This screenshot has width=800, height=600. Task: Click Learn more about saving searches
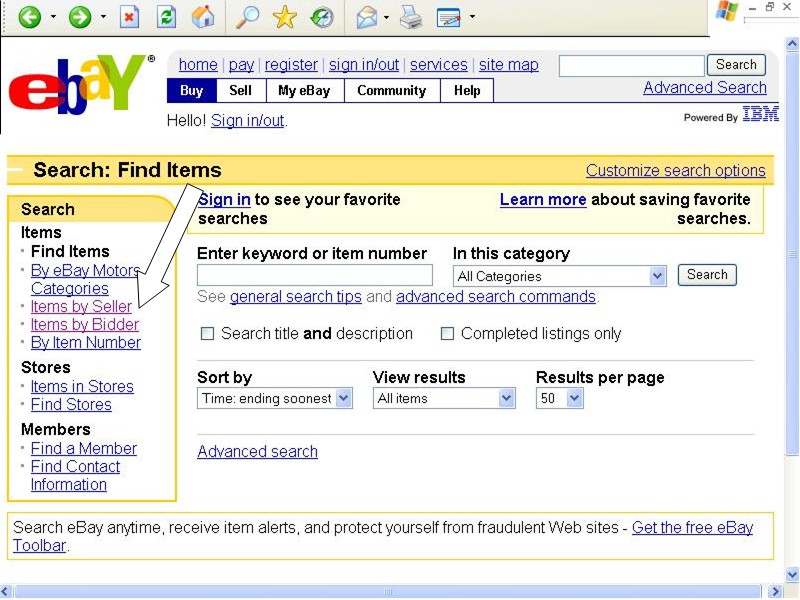[x=543, y=199]
